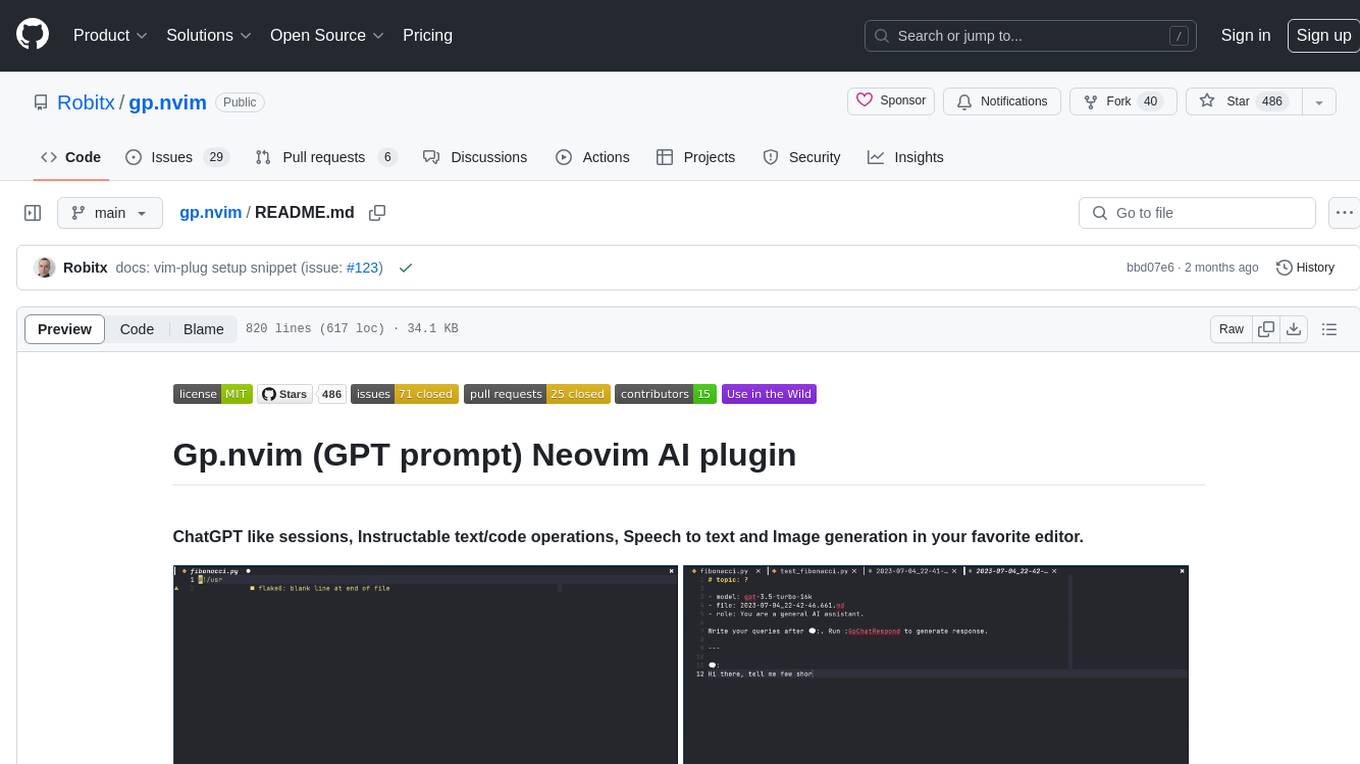Click the Use in the Wild badge

(769, 394)
